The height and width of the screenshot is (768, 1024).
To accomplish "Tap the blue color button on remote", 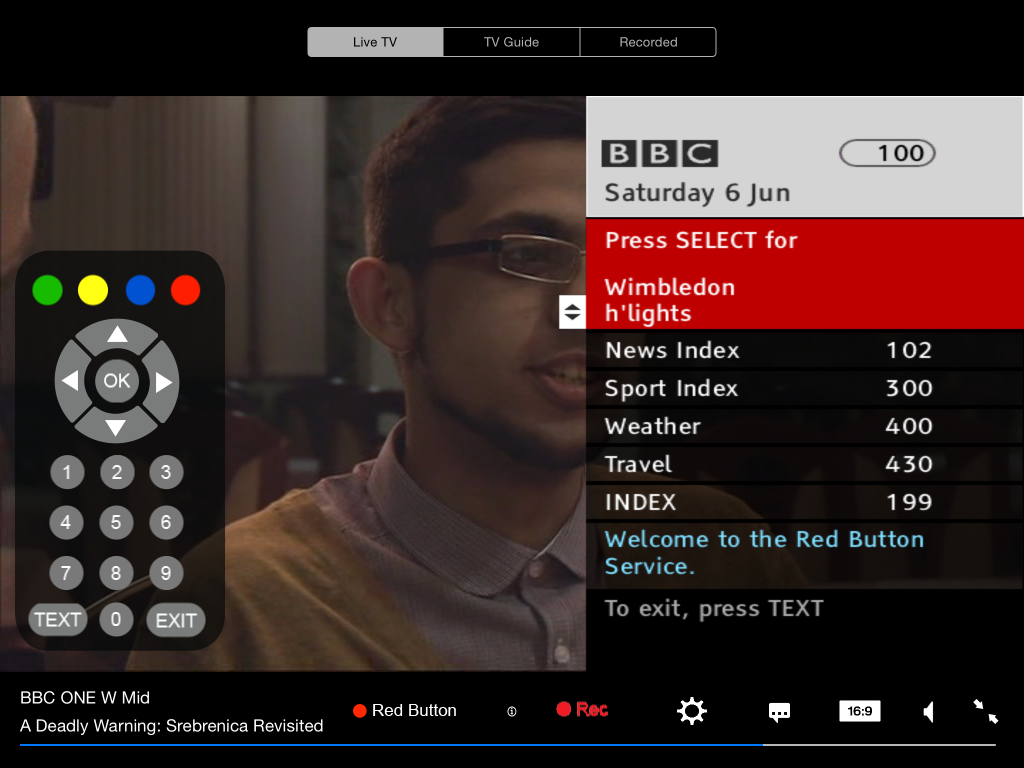I will pos(140,290).
